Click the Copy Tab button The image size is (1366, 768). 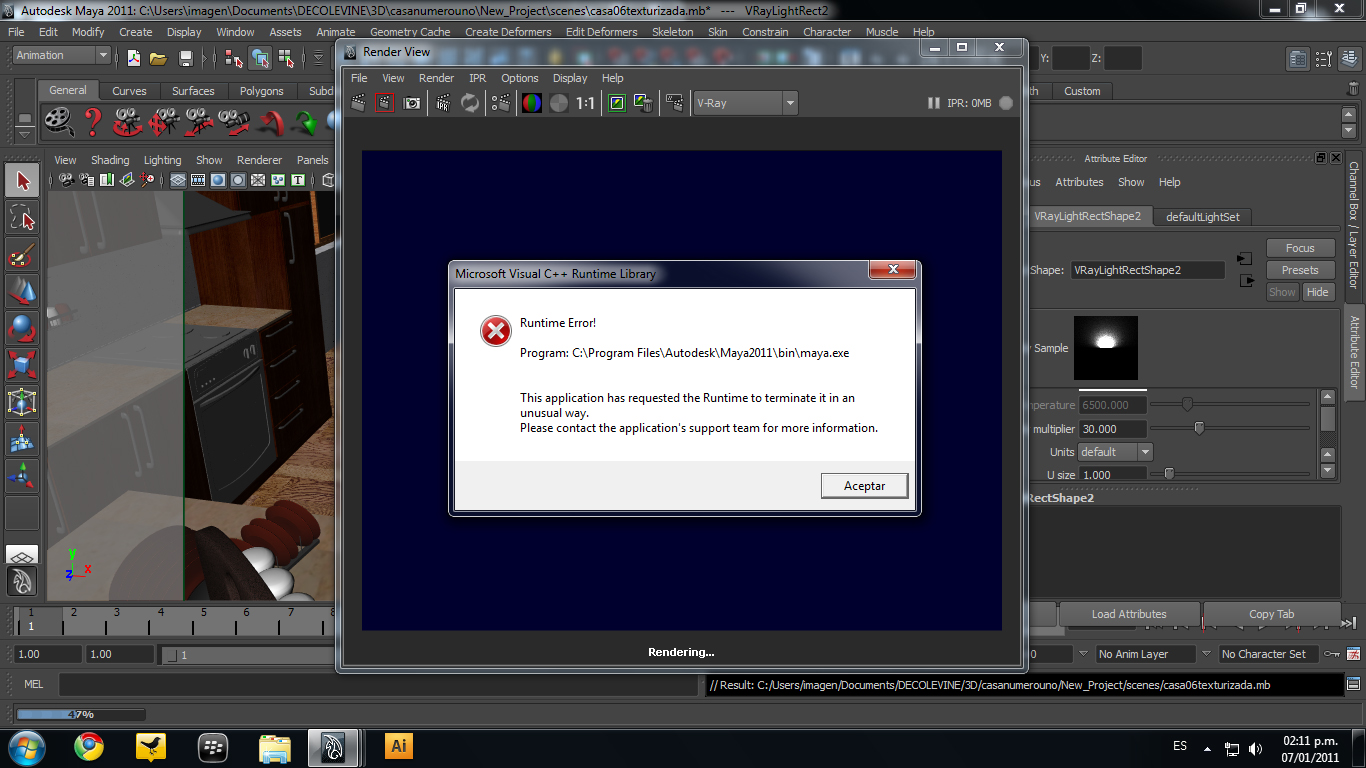tap(1271, 614)
